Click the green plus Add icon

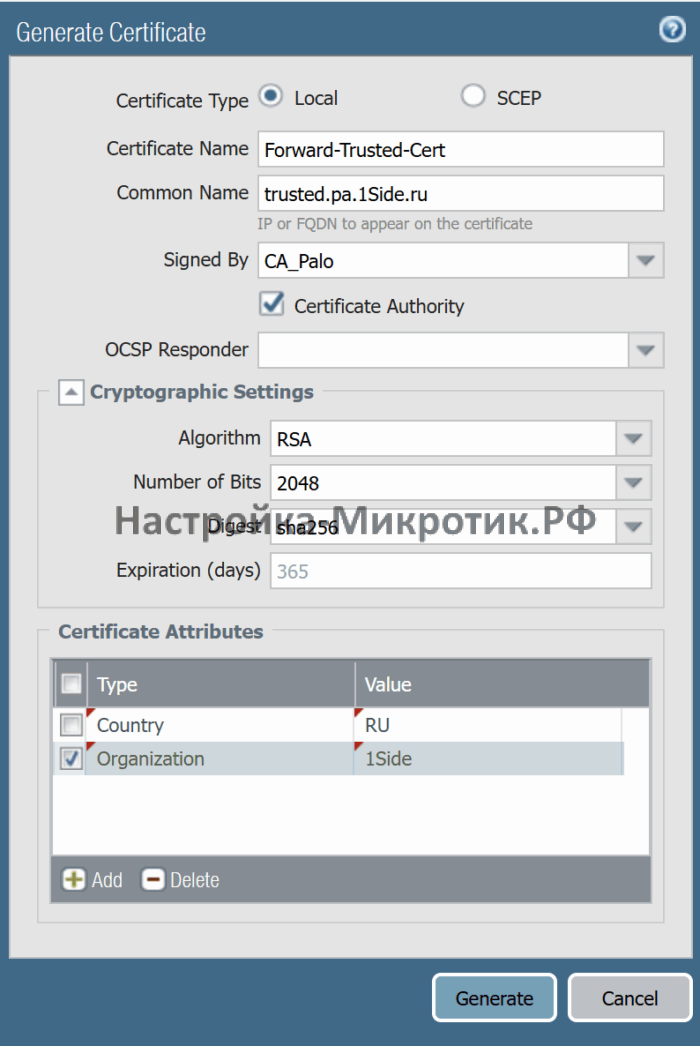74,880
